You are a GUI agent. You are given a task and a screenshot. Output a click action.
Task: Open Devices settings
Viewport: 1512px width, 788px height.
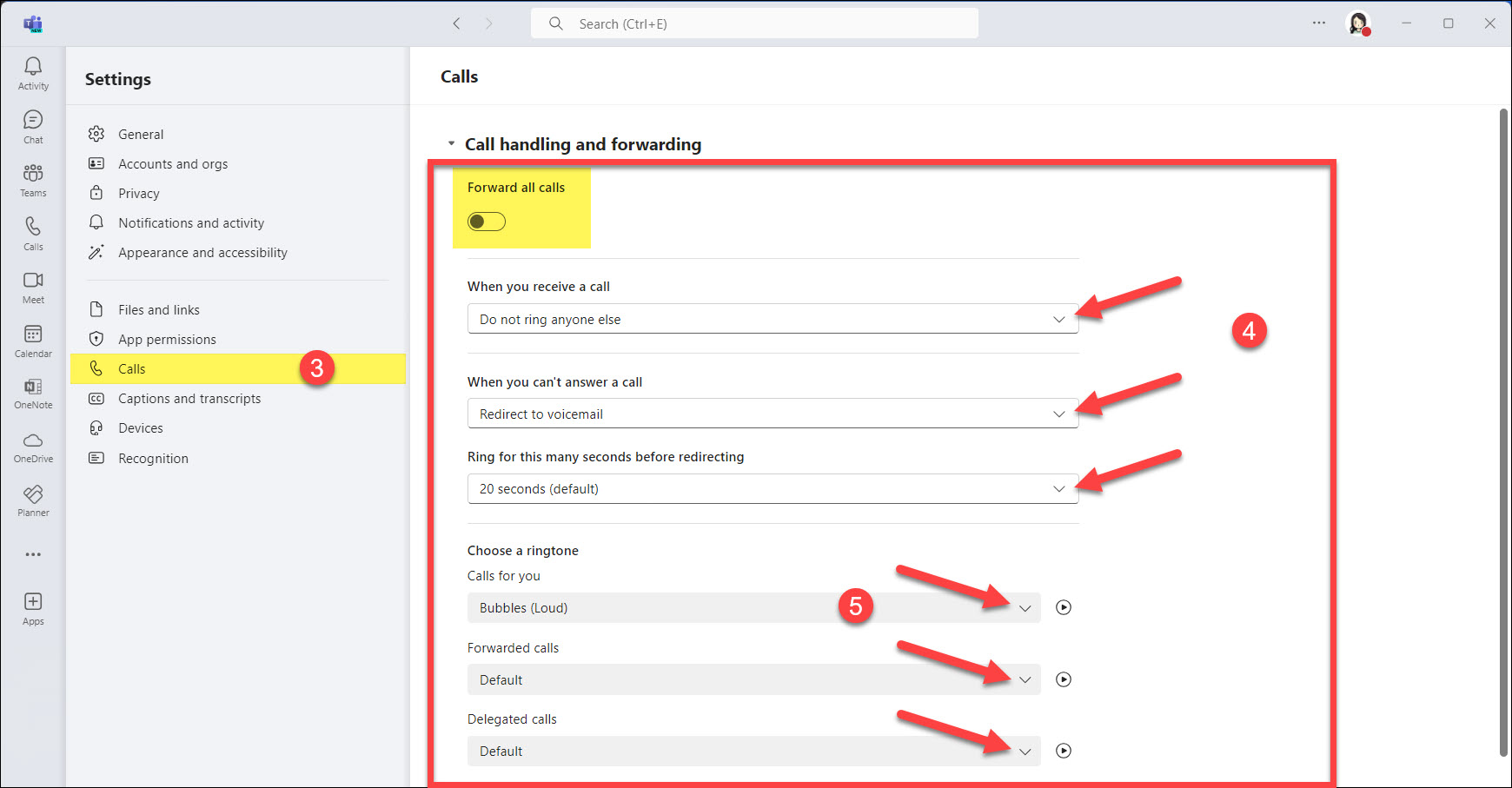pos(140,427)
